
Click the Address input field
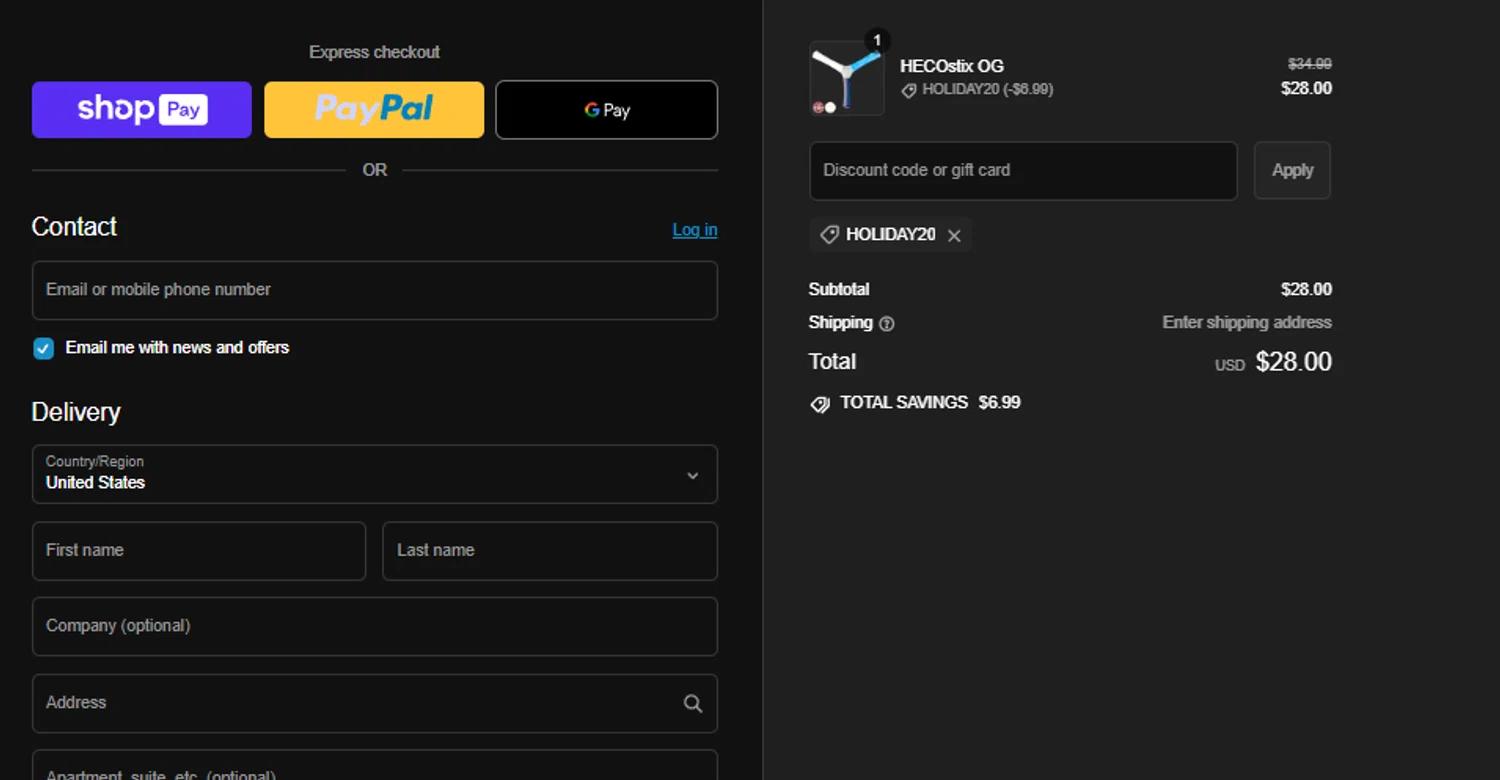[355, 703]
